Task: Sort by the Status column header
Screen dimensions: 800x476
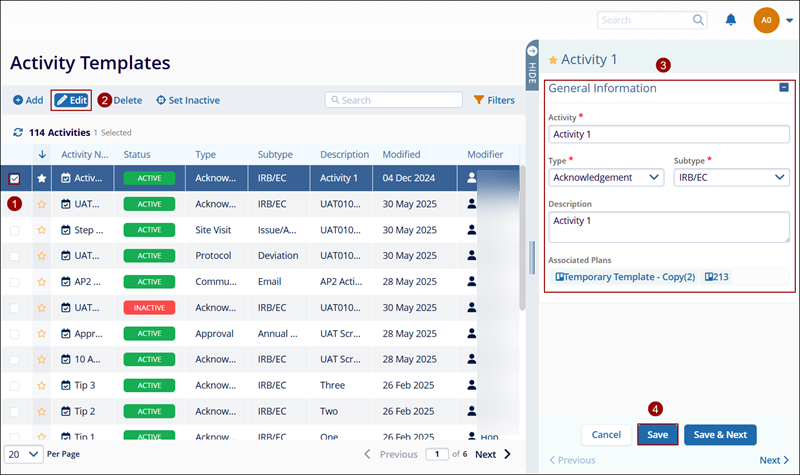Action: pos(137,154)
